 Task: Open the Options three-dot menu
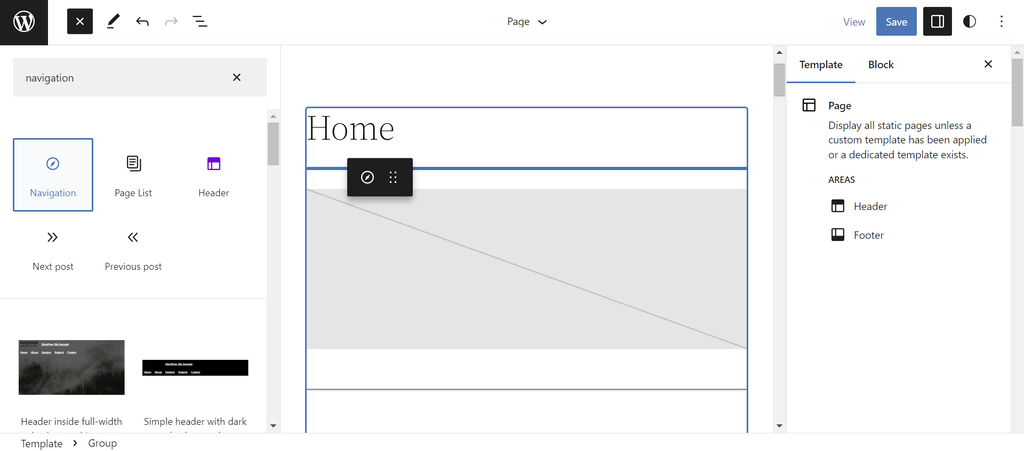pos(1001,22)
